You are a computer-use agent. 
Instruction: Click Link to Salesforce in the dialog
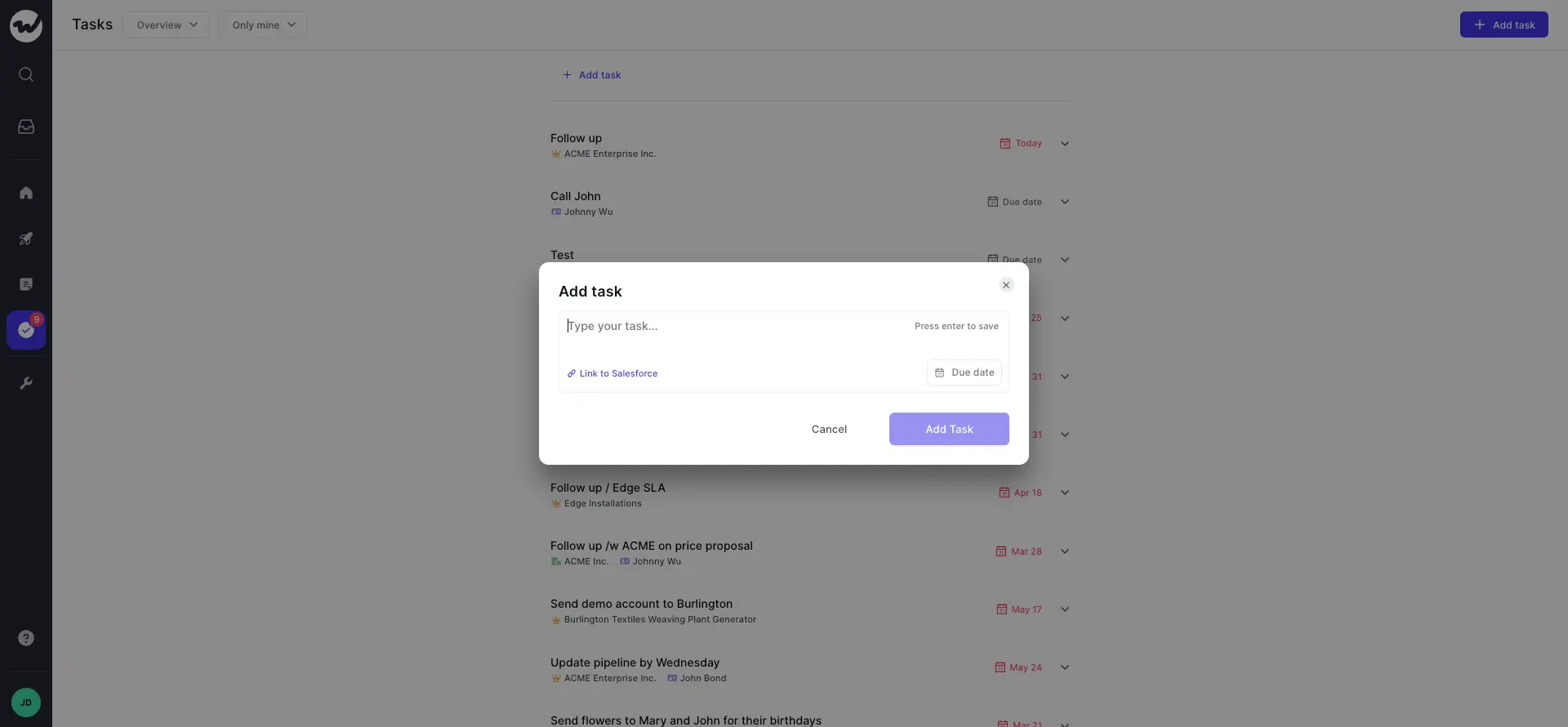tap(612, 373)
